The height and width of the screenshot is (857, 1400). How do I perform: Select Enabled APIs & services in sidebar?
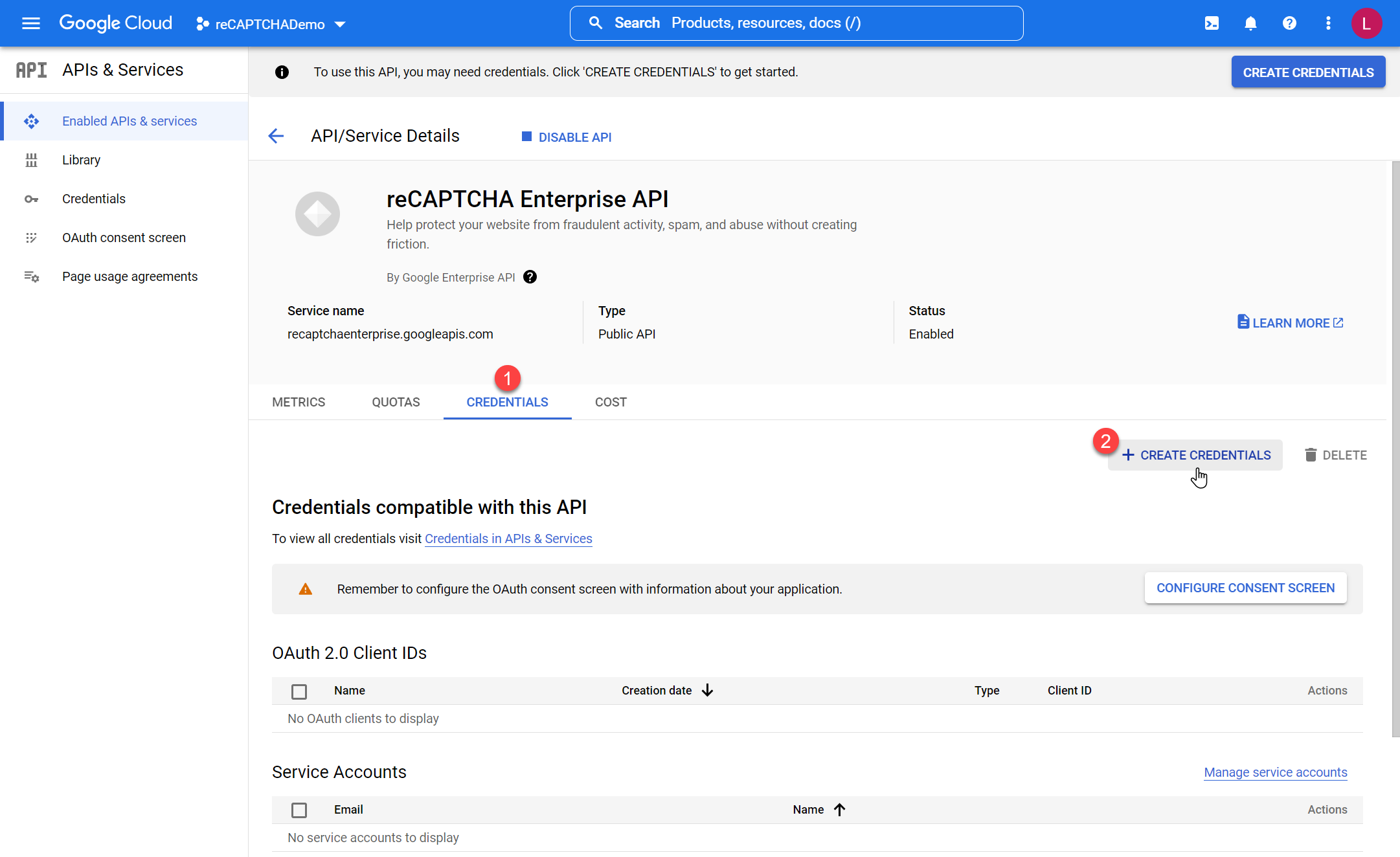126,121
